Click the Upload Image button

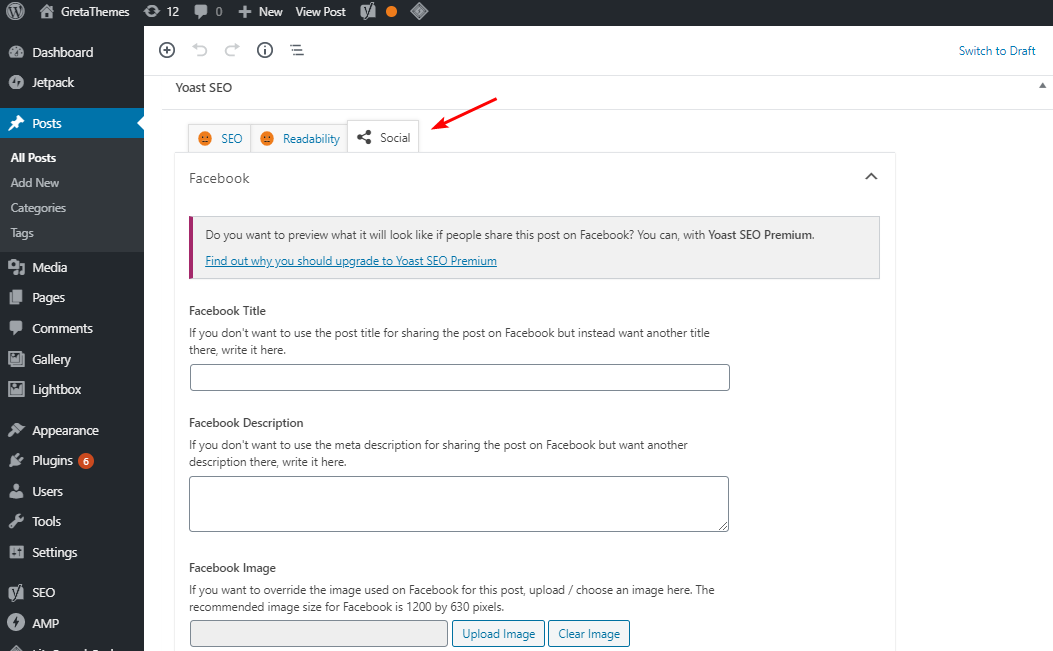tap(498, 634)
